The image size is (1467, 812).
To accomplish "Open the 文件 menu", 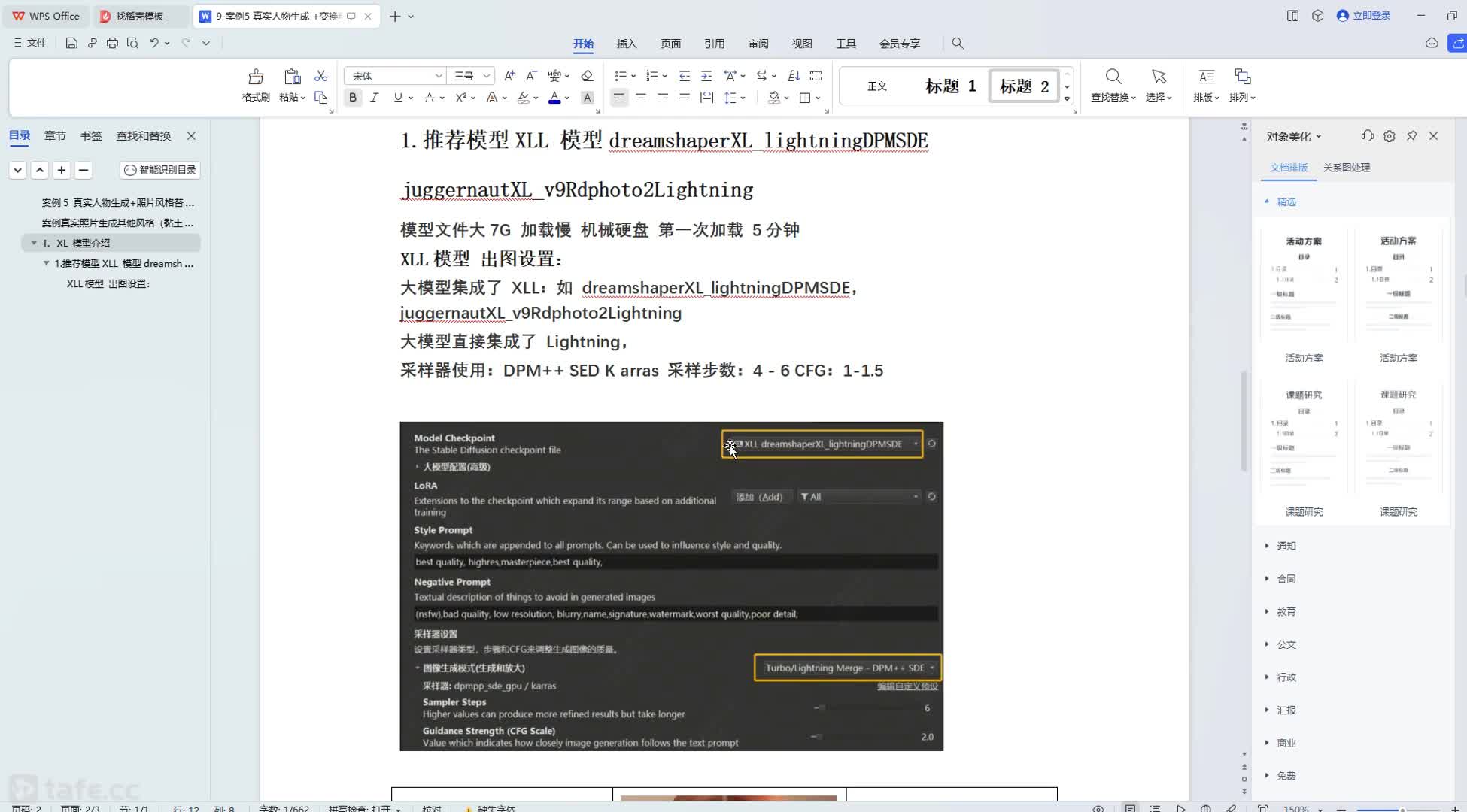I will click(x=30, y=43).
